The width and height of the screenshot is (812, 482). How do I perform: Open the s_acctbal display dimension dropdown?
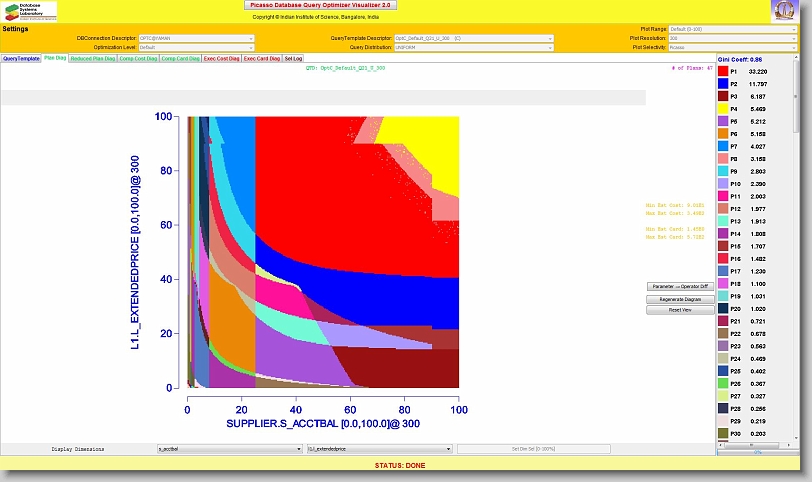click(229, 450)
